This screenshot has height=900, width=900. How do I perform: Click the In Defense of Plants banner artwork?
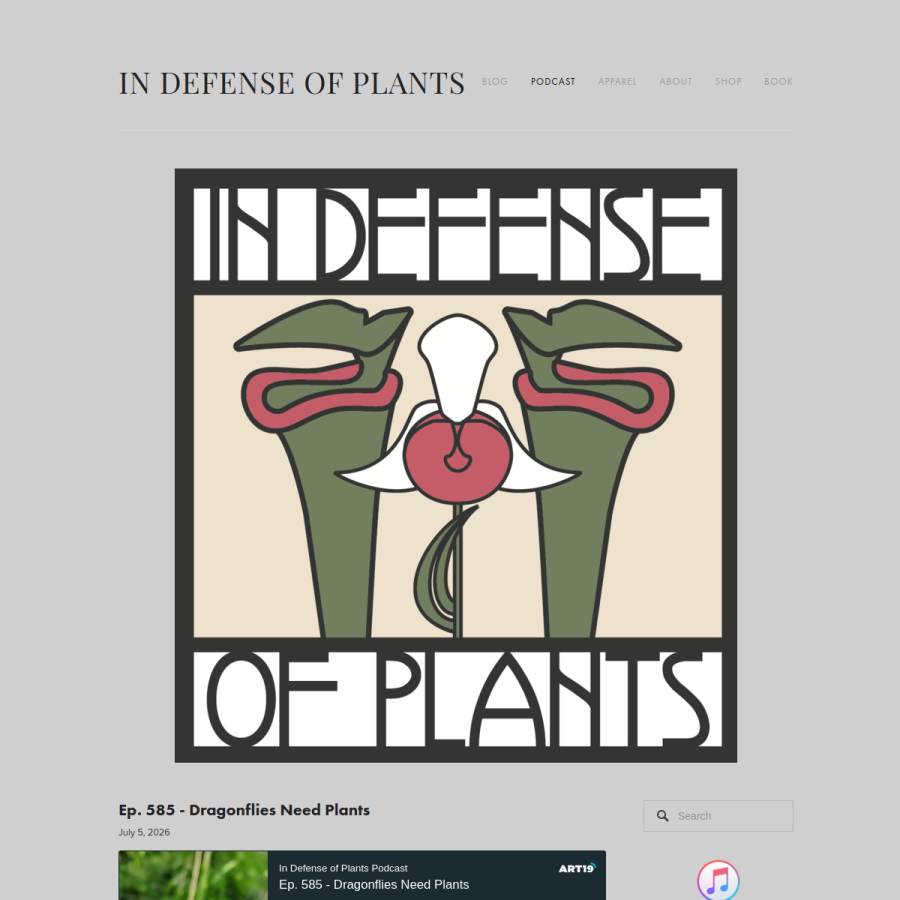(456, 465)
